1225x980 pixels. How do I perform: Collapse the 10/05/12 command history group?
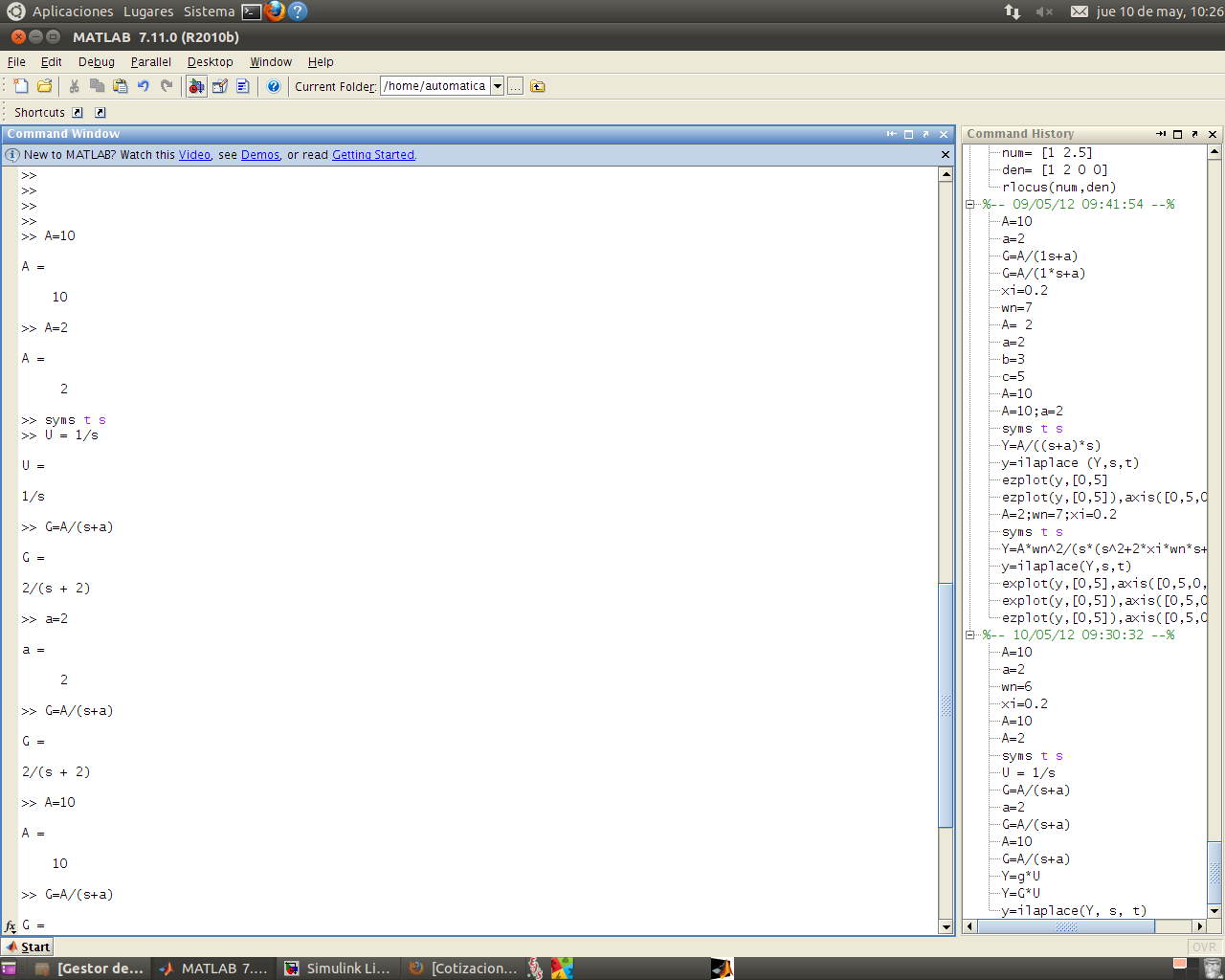point(969,635)
